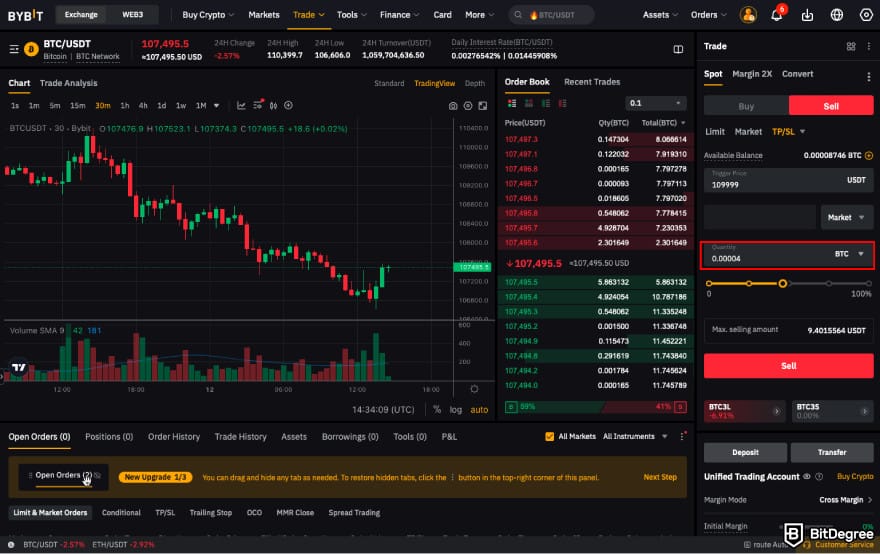Open chart scale settings gear icon

(x=474, y=389)
